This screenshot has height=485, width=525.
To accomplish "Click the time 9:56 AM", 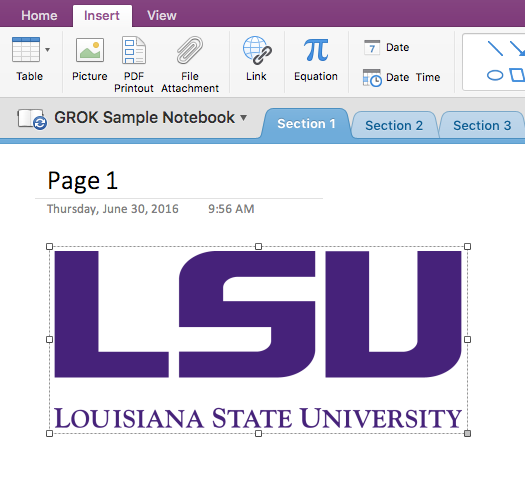I will coord(231,209).
